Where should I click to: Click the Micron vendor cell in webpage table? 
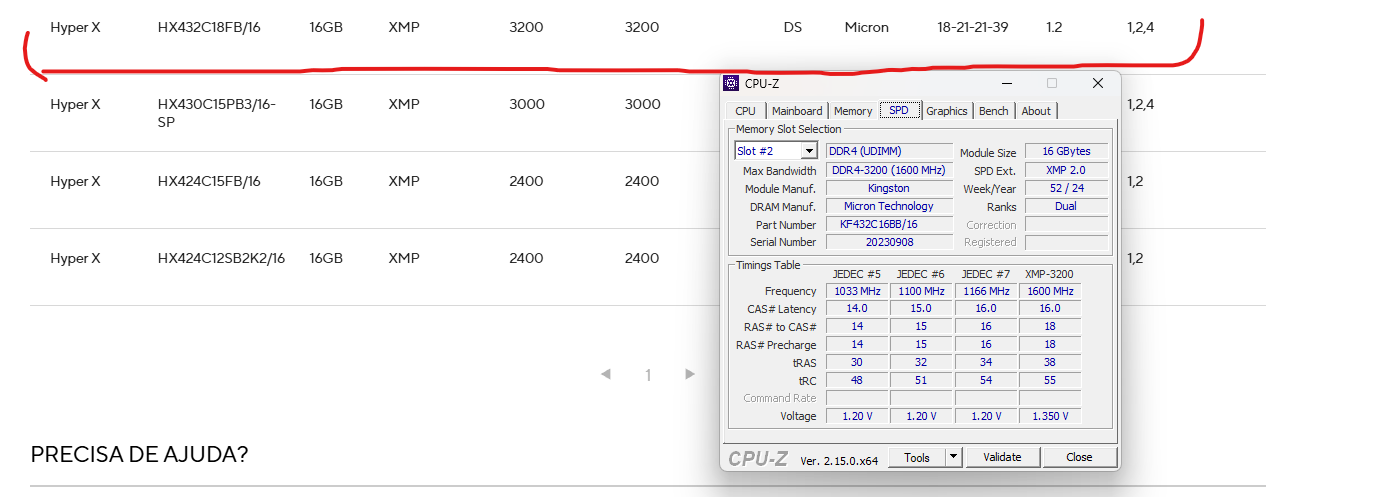click(x=866, y=28)
